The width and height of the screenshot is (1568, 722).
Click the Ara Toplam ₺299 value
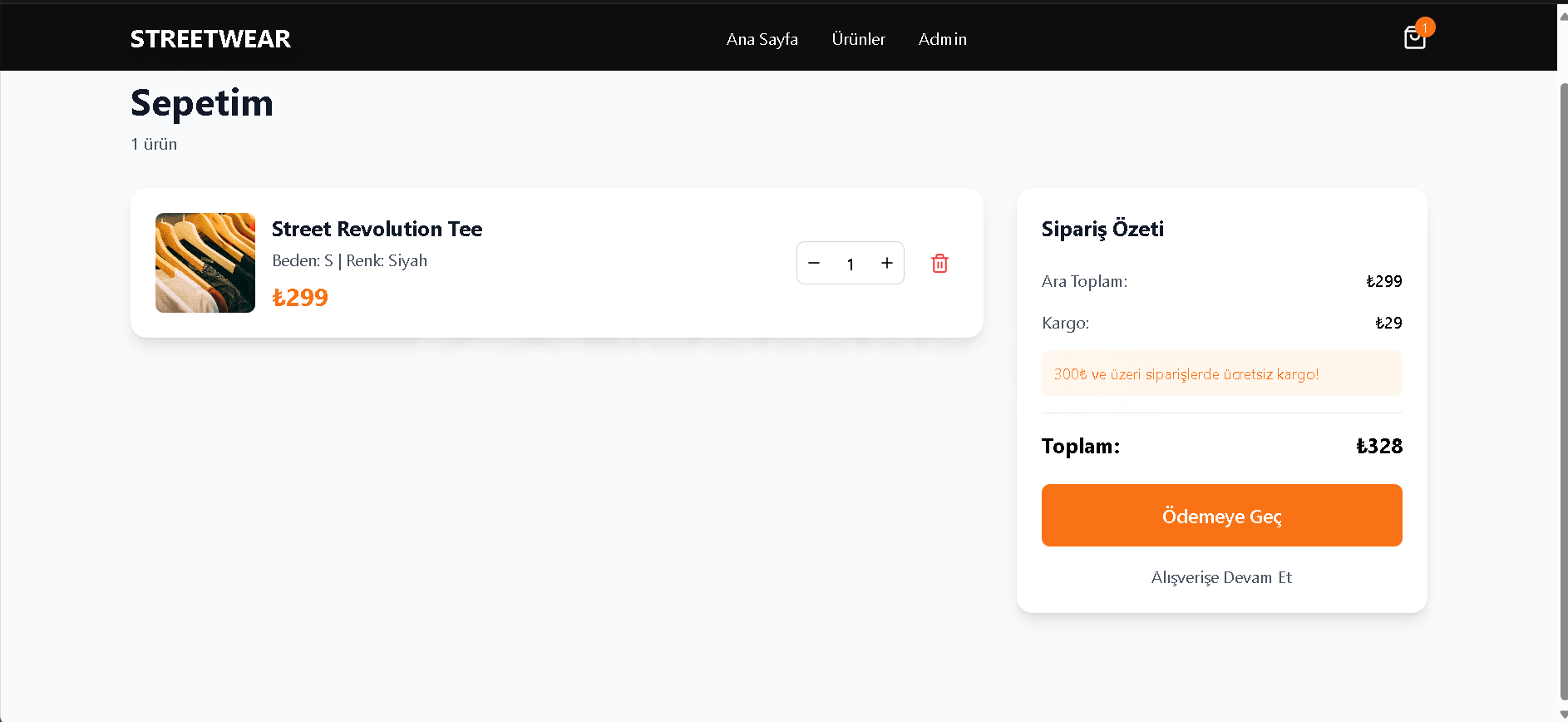(1384, 281)
